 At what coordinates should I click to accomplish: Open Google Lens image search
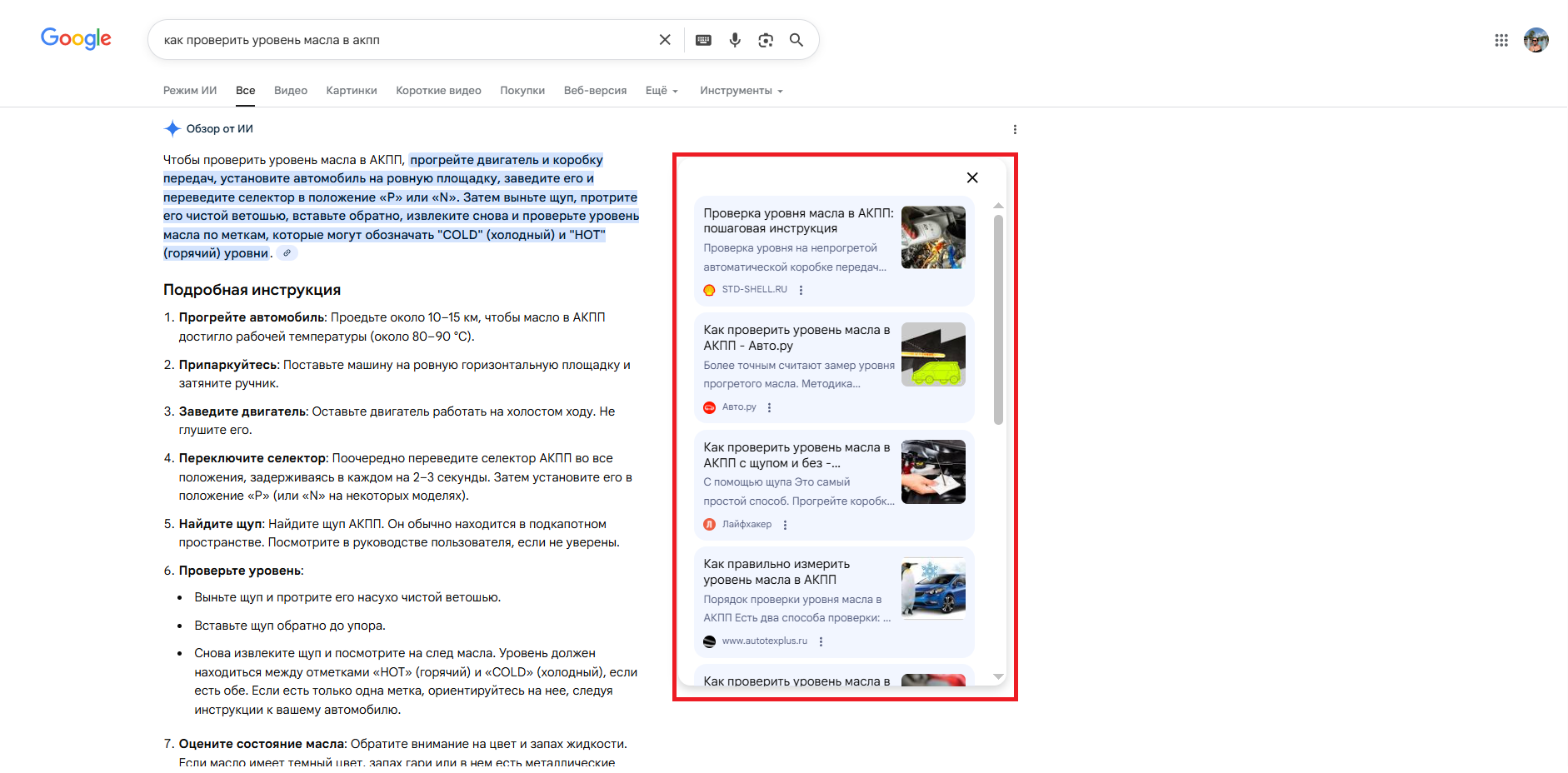[766, 40]
